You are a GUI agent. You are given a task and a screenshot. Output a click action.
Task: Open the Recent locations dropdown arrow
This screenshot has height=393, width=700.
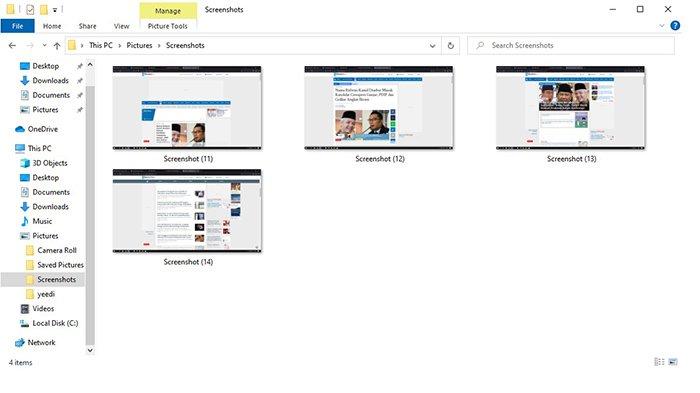click(x=44, y=46)
